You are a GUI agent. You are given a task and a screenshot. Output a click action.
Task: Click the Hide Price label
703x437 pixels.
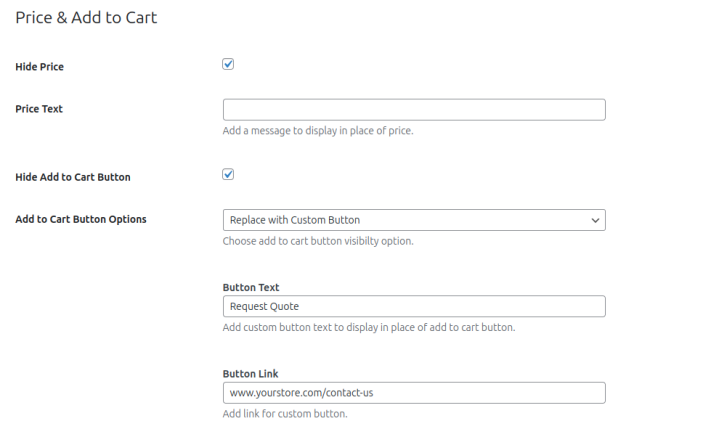pyautogui.click(x=40, y=67)
